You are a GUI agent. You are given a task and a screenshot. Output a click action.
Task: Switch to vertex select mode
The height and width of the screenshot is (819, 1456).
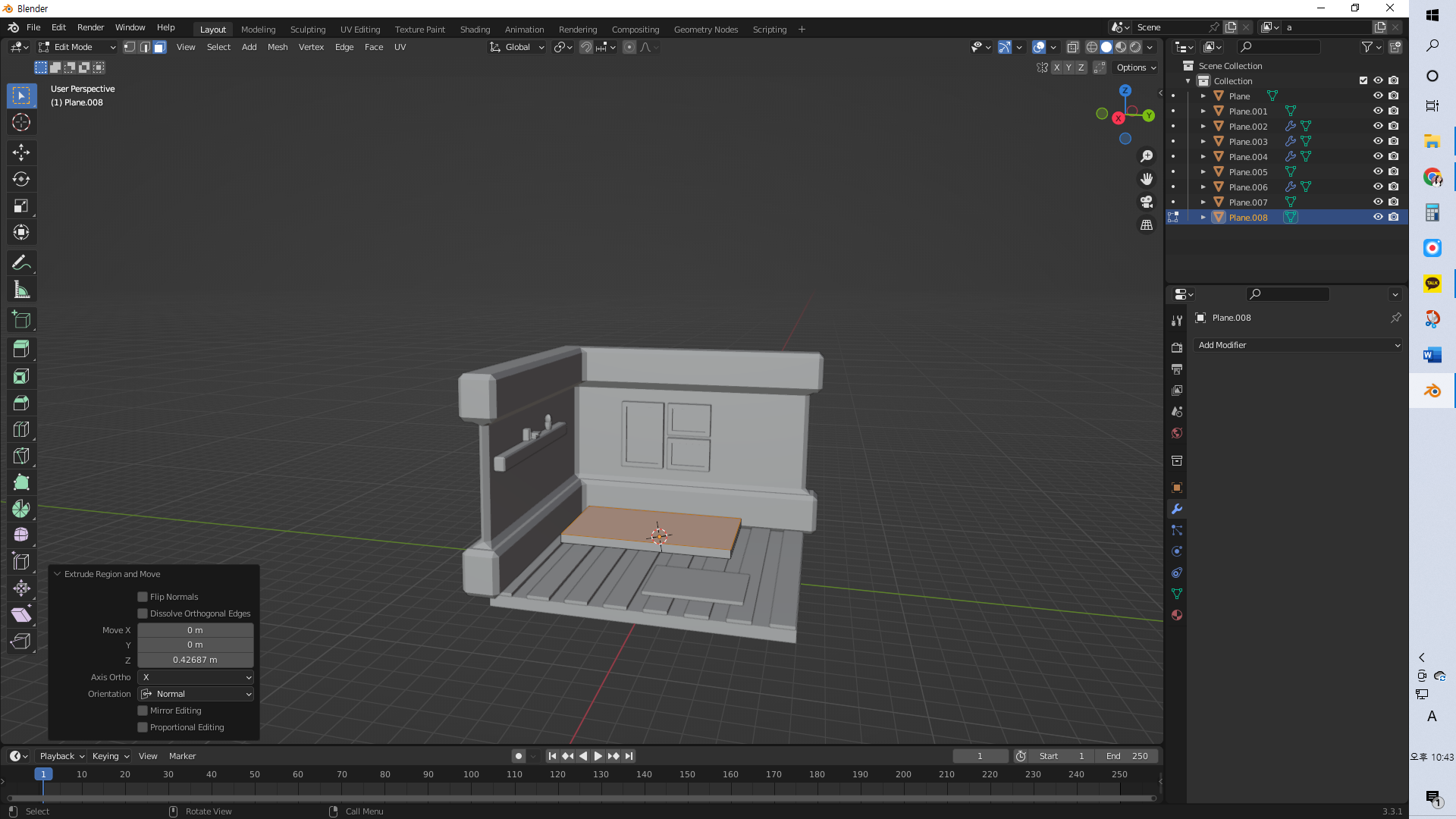[x=130, y=47]
